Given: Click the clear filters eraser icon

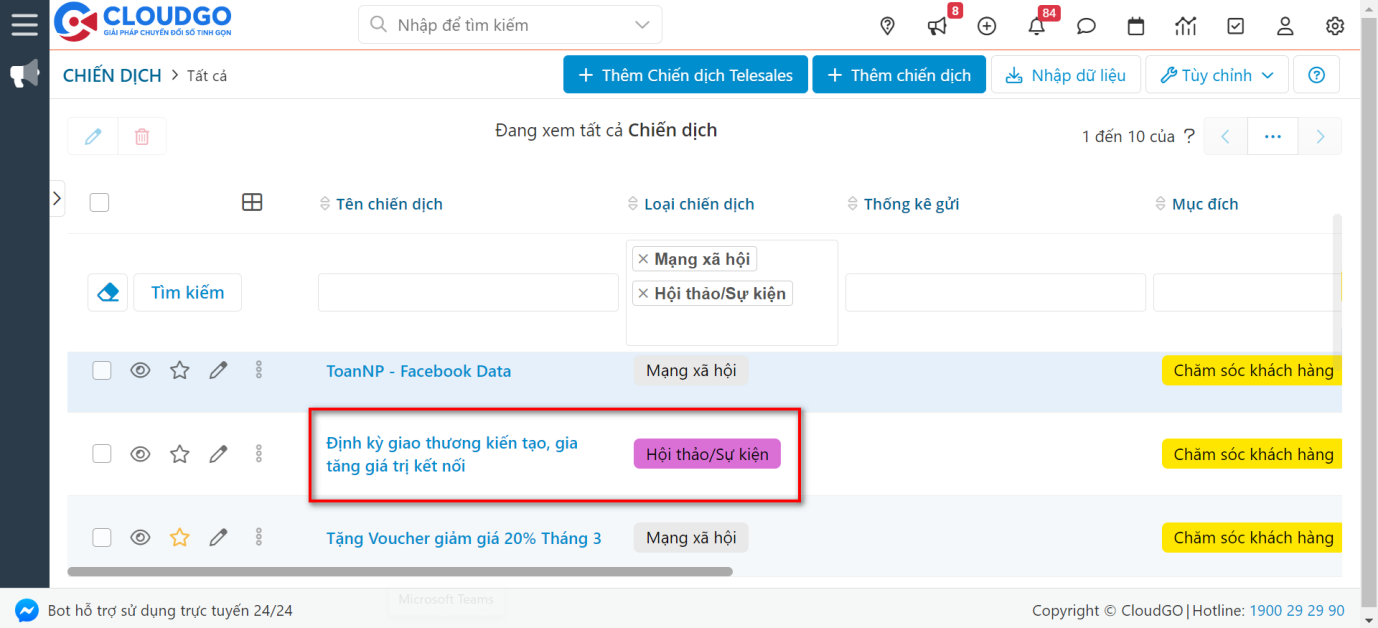Looking at the screenshot, I should pyautogui.click(x=107, y=292).
